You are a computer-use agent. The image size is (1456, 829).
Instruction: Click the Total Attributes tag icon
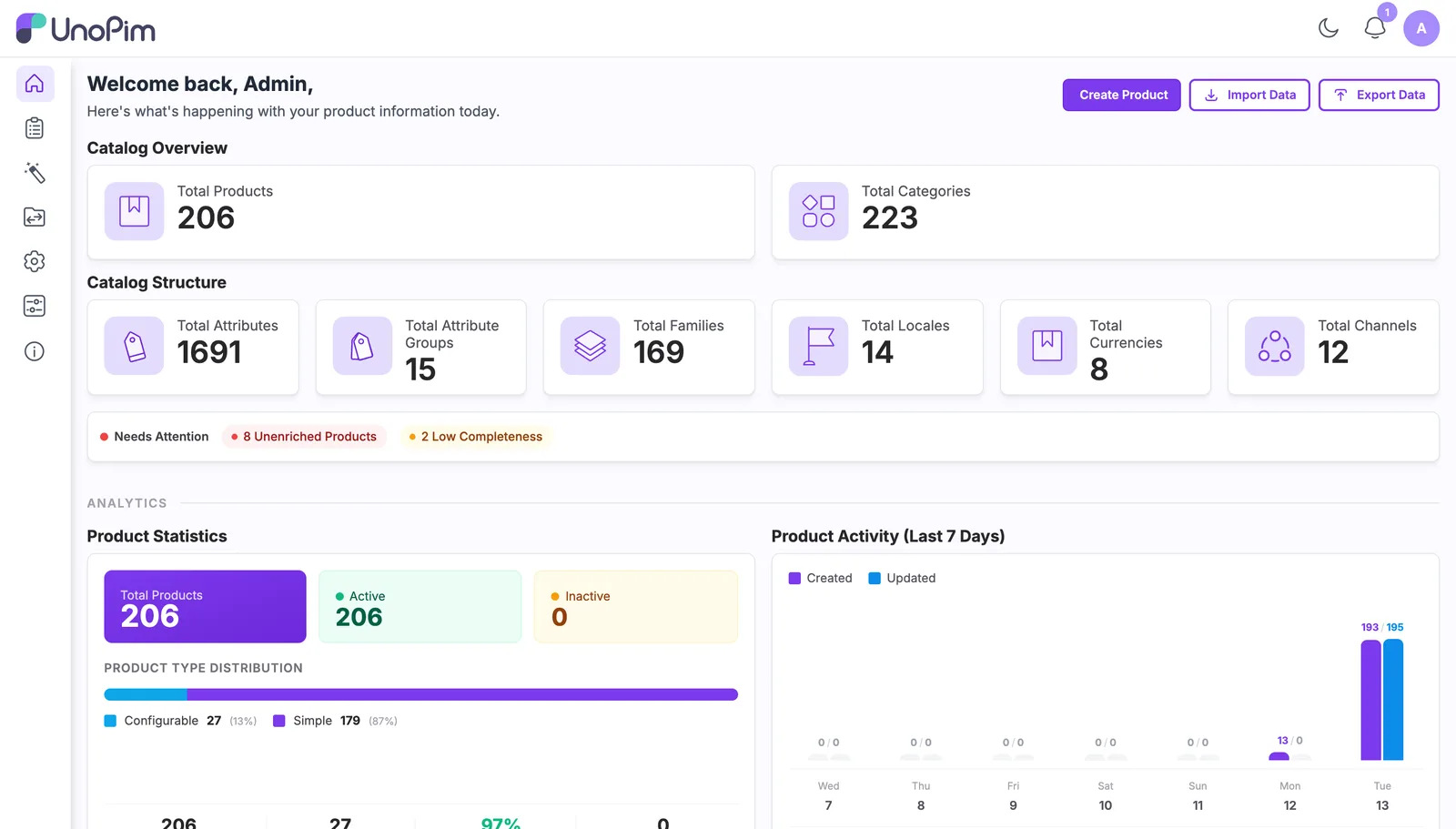coord(134,346)
